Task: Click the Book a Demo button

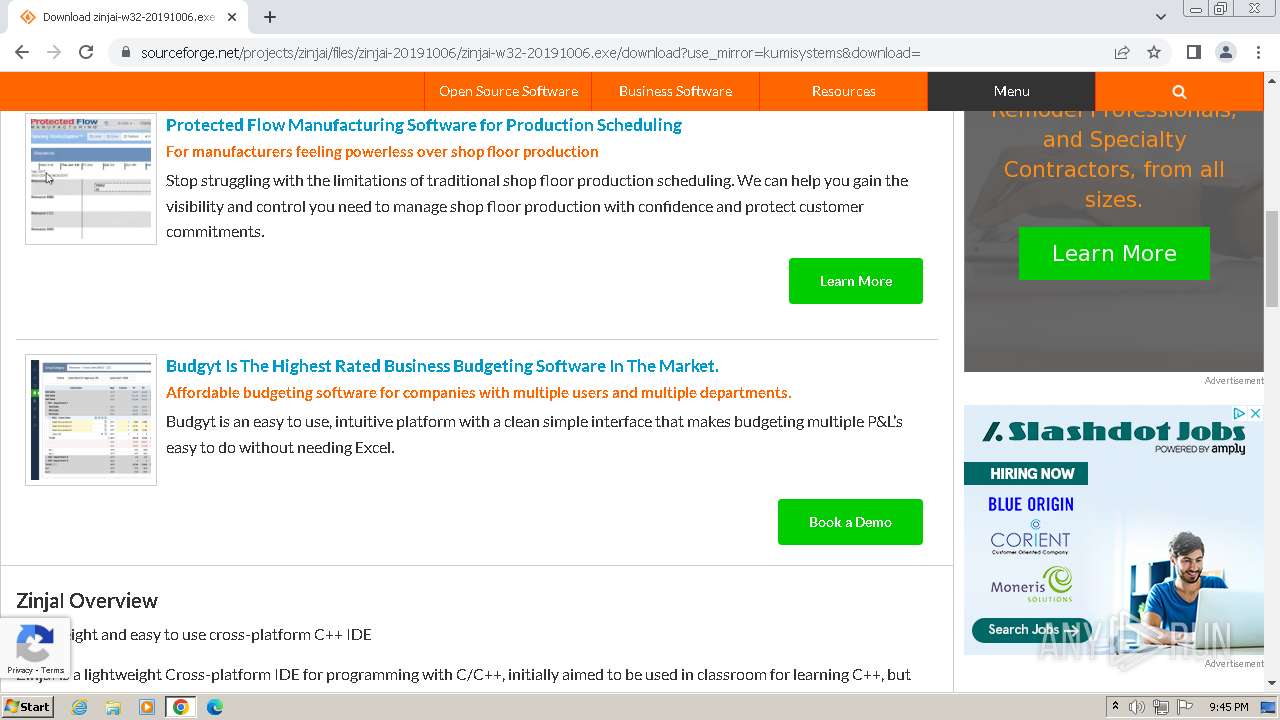Action: click(850, 522)
